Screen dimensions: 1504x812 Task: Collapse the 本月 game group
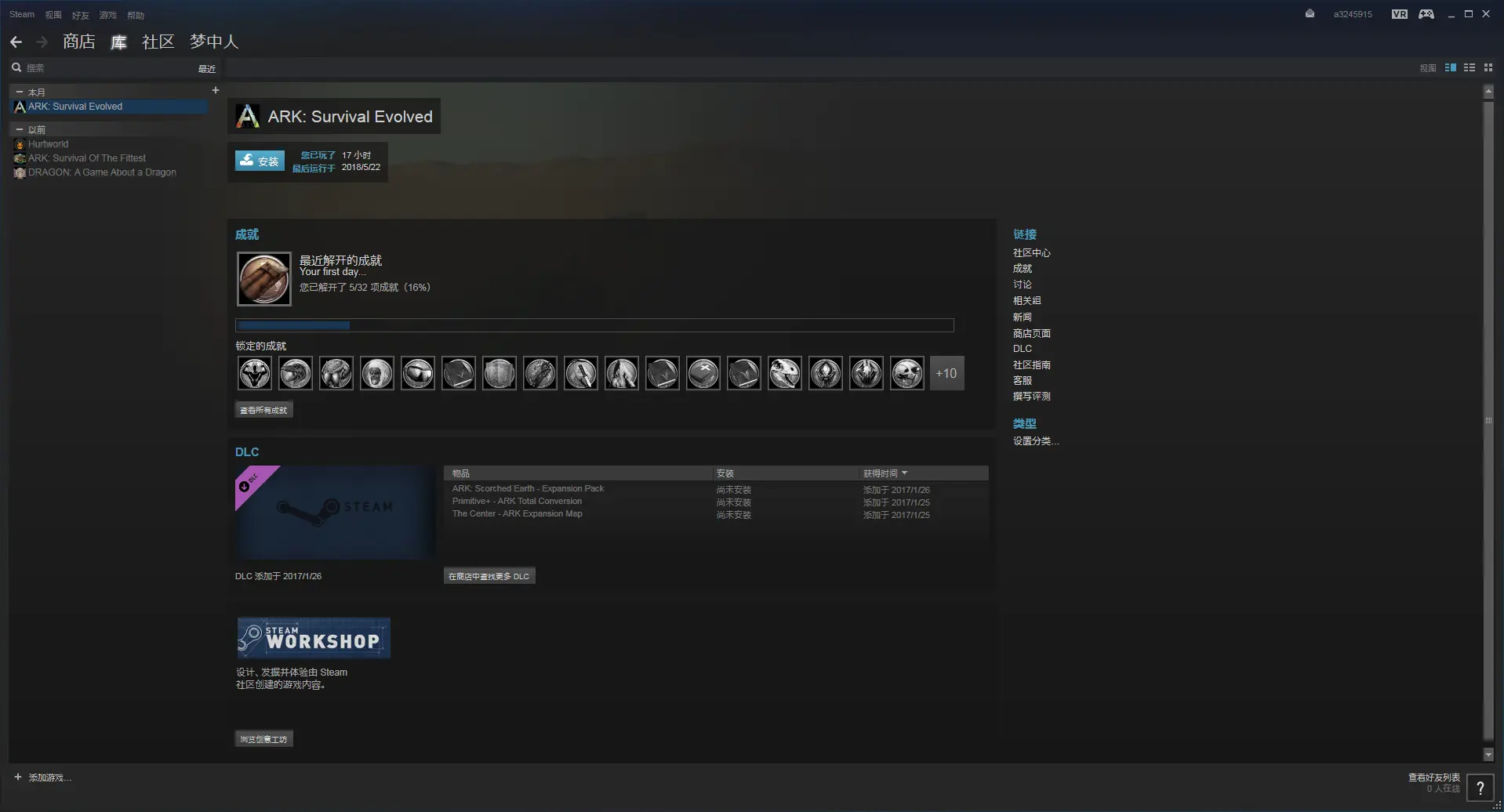click(20, 92)
